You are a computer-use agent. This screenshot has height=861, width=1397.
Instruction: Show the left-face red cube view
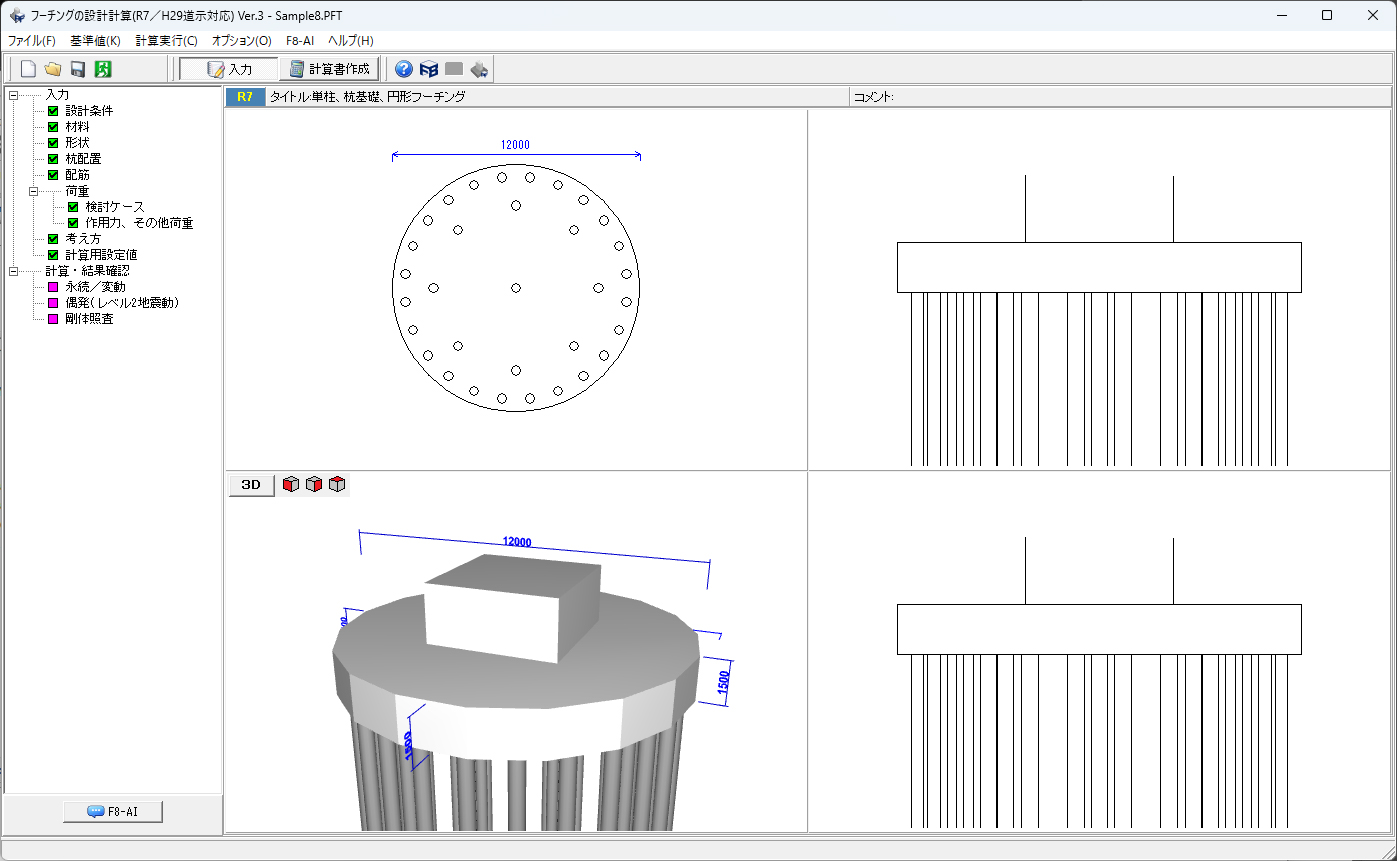[x=290, y=485]
